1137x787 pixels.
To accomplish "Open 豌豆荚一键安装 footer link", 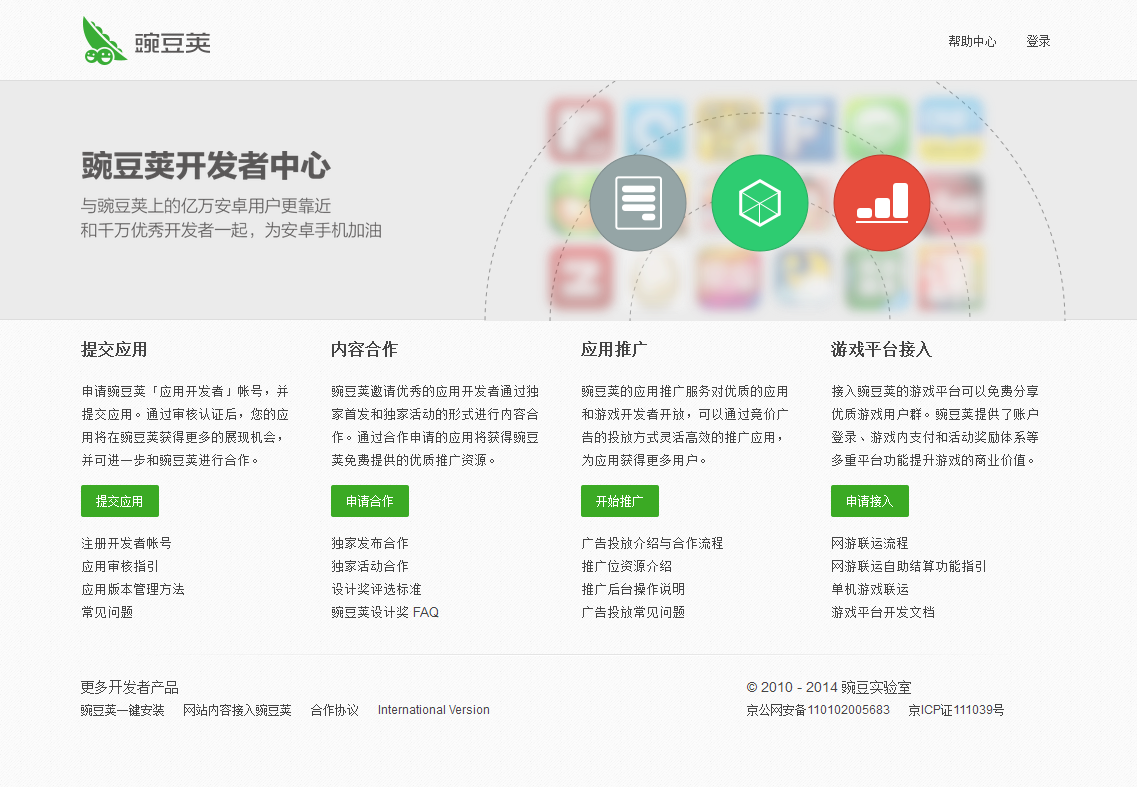I will pos(123,710).
